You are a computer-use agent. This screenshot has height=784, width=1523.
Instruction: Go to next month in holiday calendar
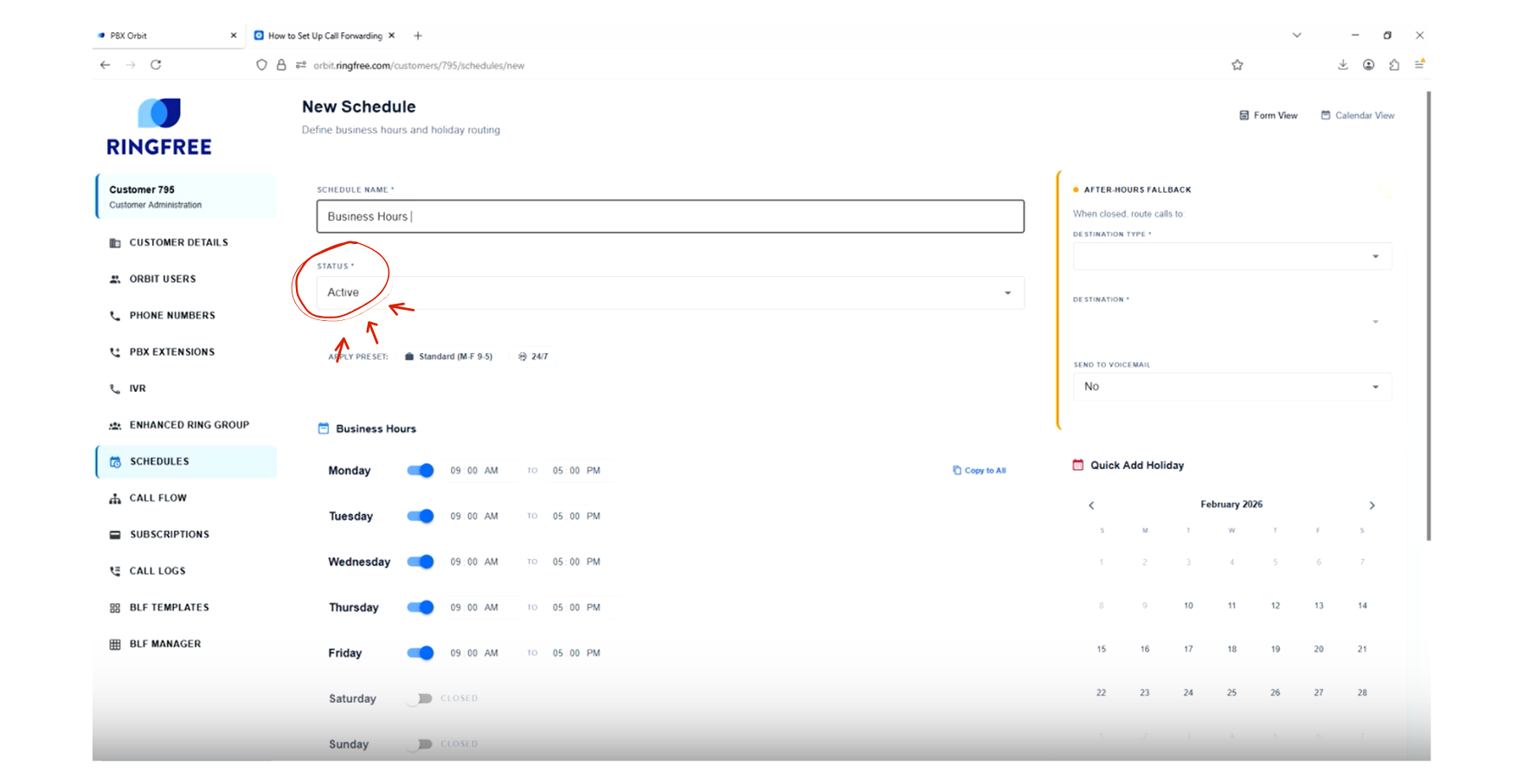[1372, 505]
